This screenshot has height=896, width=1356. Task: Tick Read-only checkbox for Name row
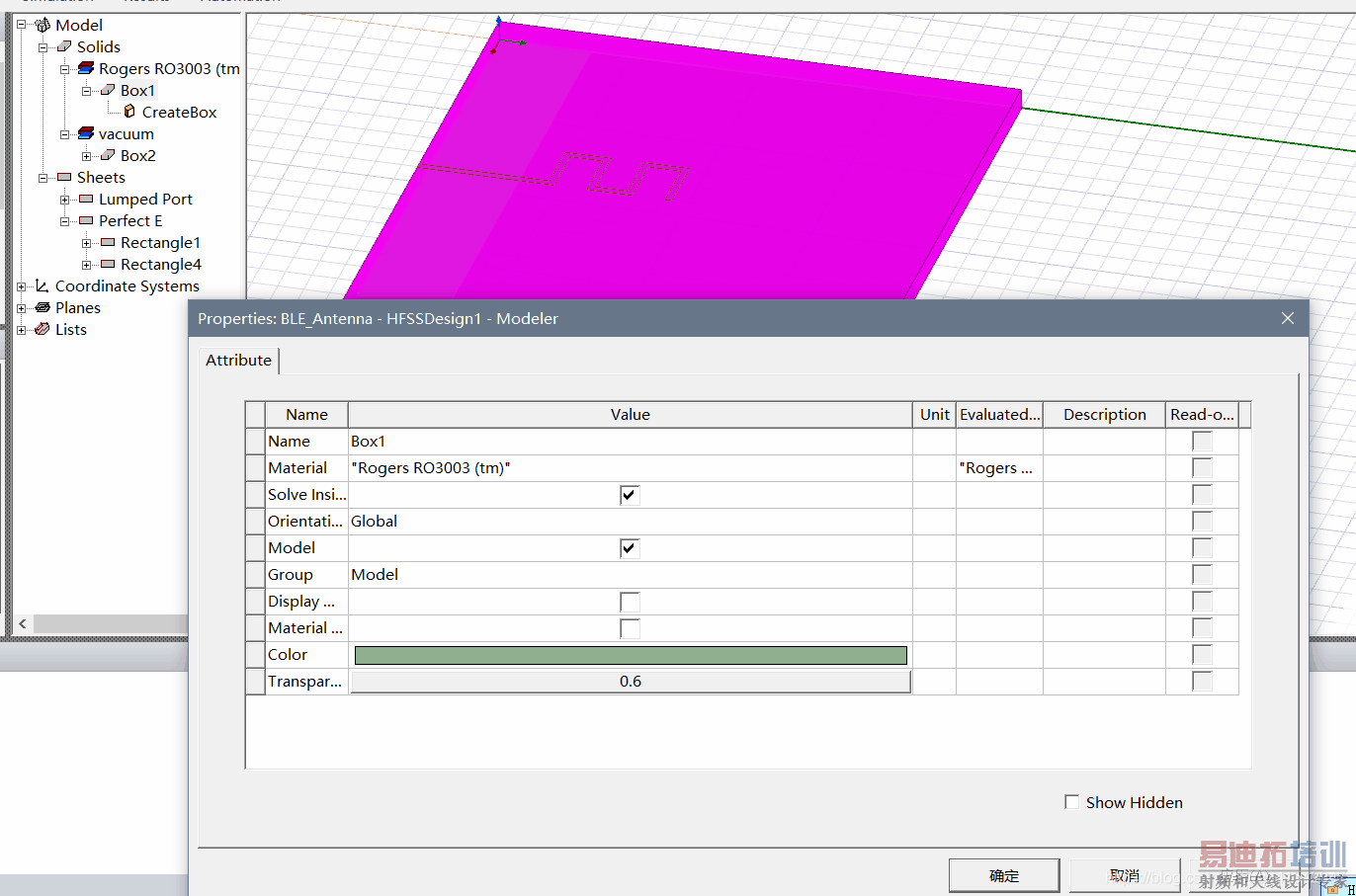point(1202,442)
